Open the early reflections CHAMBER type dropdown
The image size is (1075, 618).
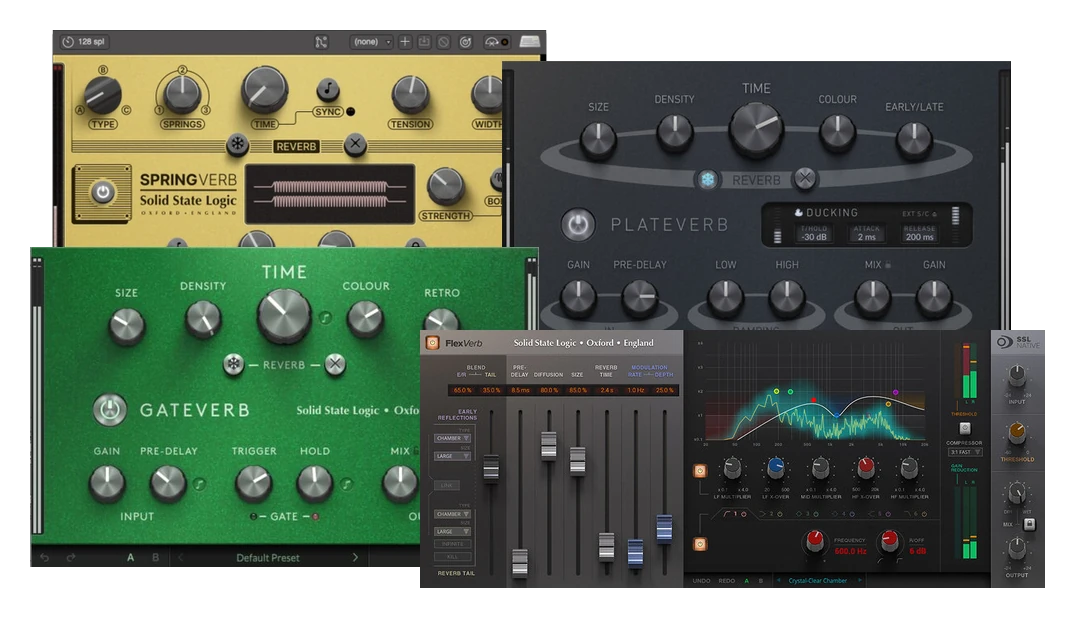tap(452, 438)
